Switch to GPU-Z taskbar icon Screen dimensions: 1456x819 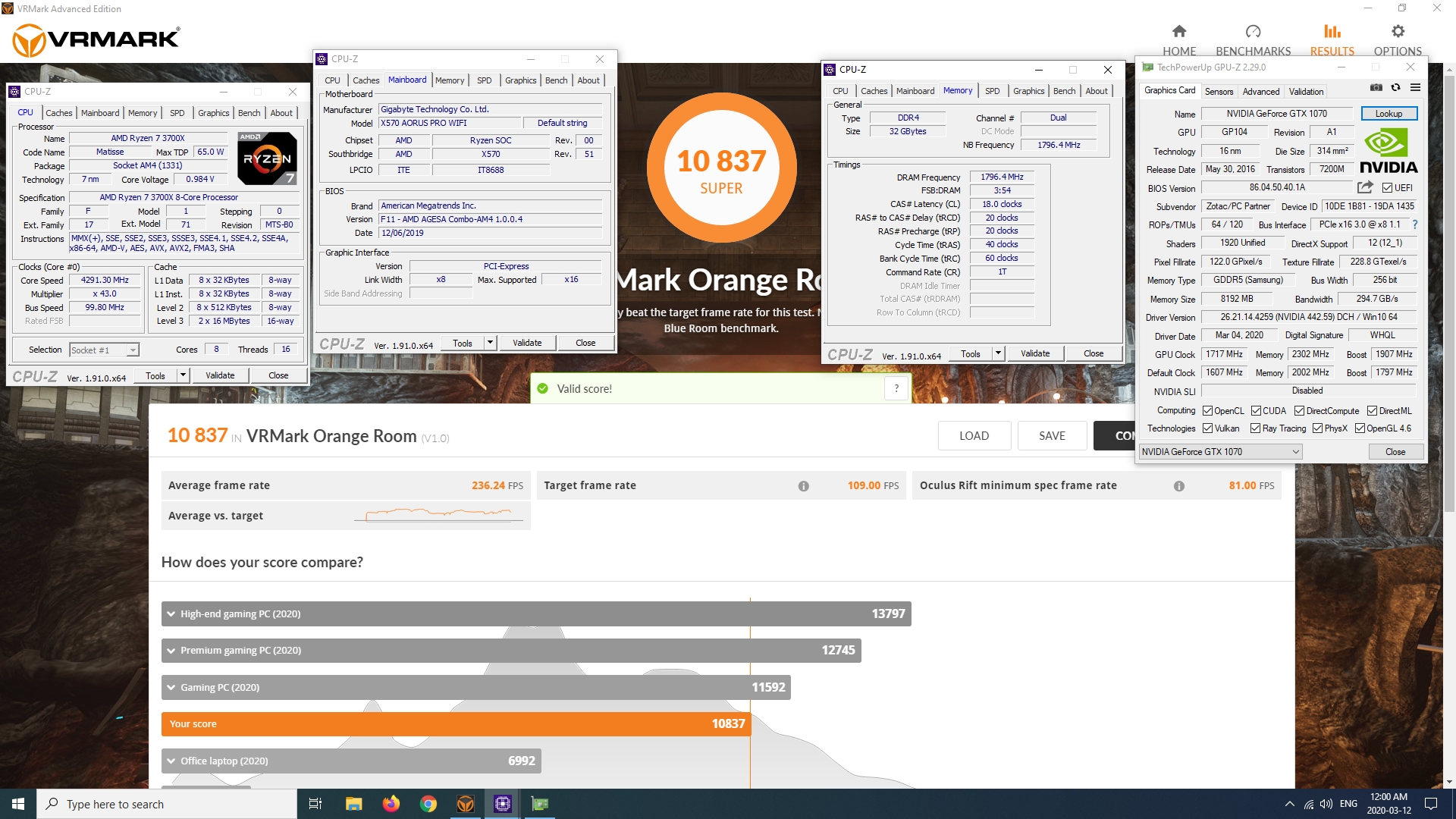(x=539, y=804)
